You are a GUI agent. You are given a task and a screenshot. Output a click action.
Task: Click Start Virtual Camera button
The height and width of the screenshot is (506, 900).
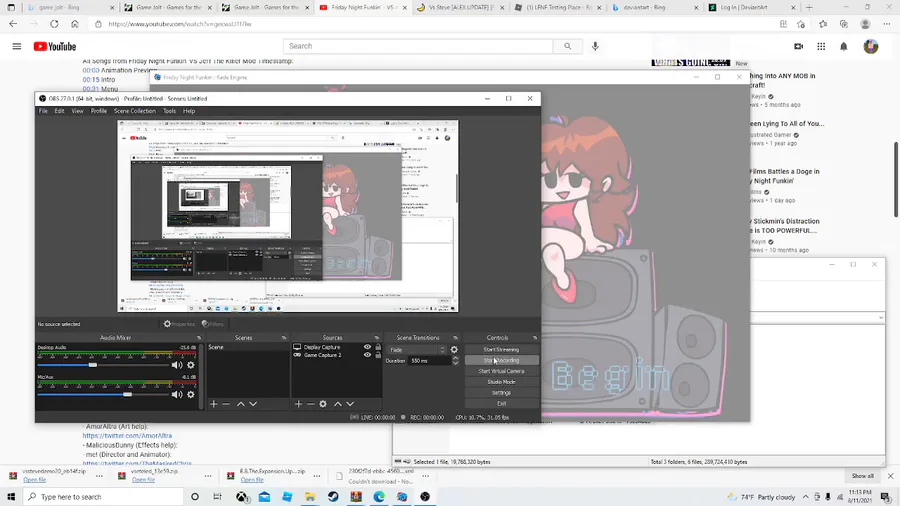501,371
